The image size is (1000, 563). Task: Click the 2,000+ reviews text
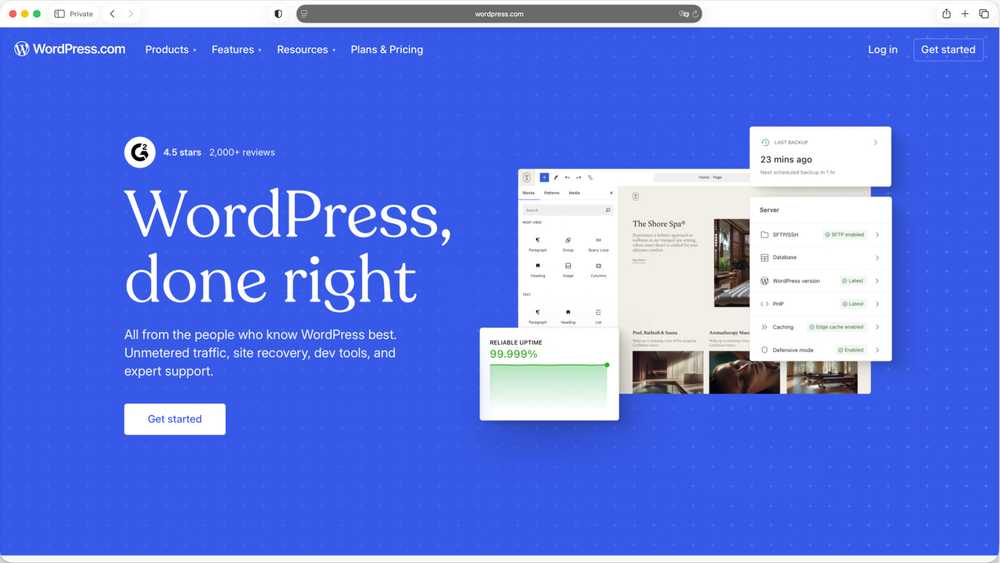(x=242, y=152)
